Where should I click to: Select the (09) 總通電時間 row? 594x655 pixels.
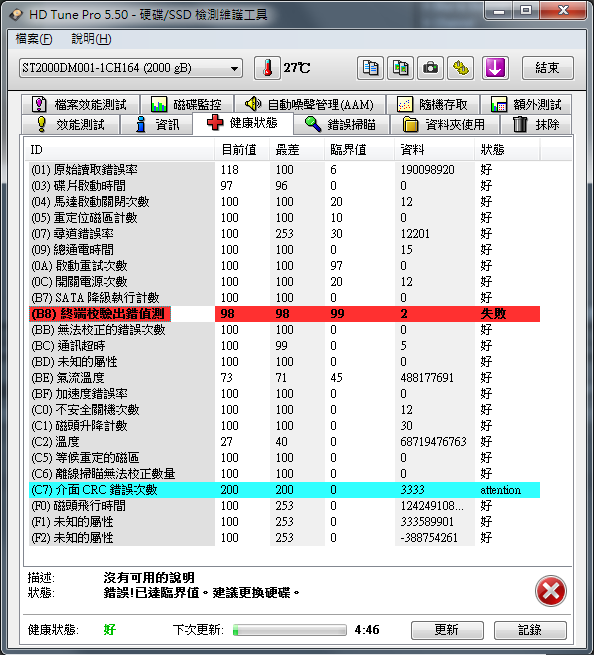[x=284, y=250]
